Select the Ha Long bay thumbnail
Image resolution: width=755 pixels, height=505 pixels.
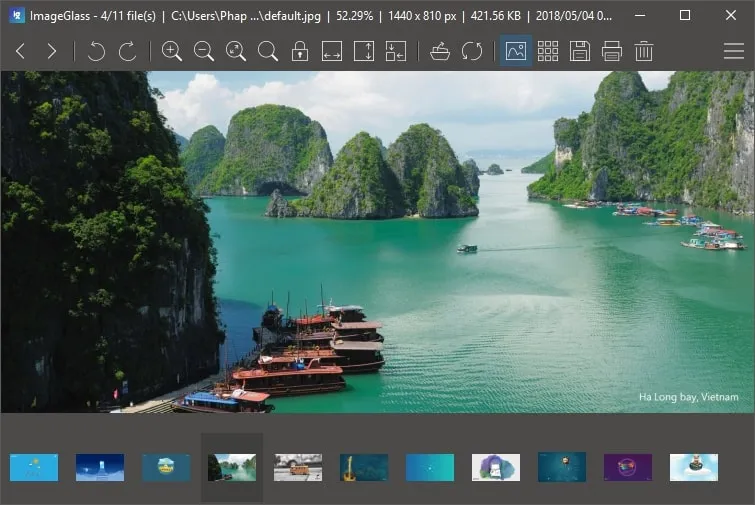[232, 467]
